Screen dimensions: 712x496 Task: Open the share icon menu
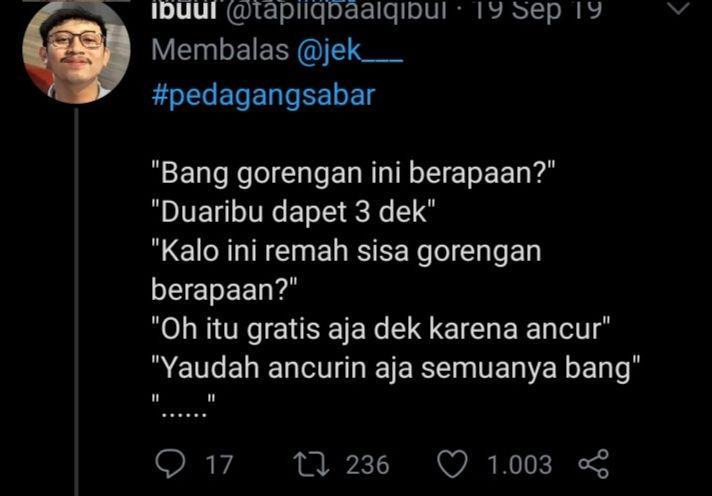593,464
